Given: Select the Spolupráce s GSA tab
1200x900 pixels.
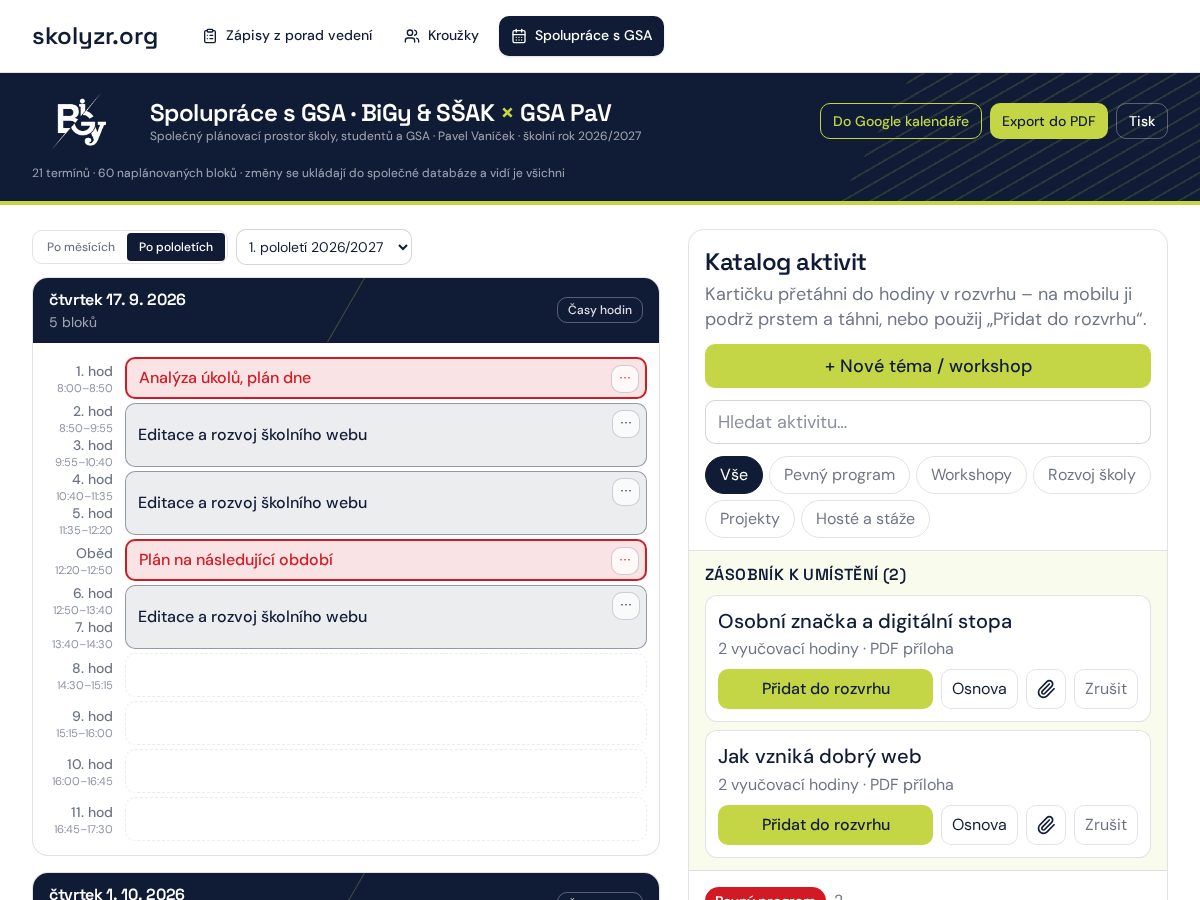Looking at the screenshot, I should (581, 36).
